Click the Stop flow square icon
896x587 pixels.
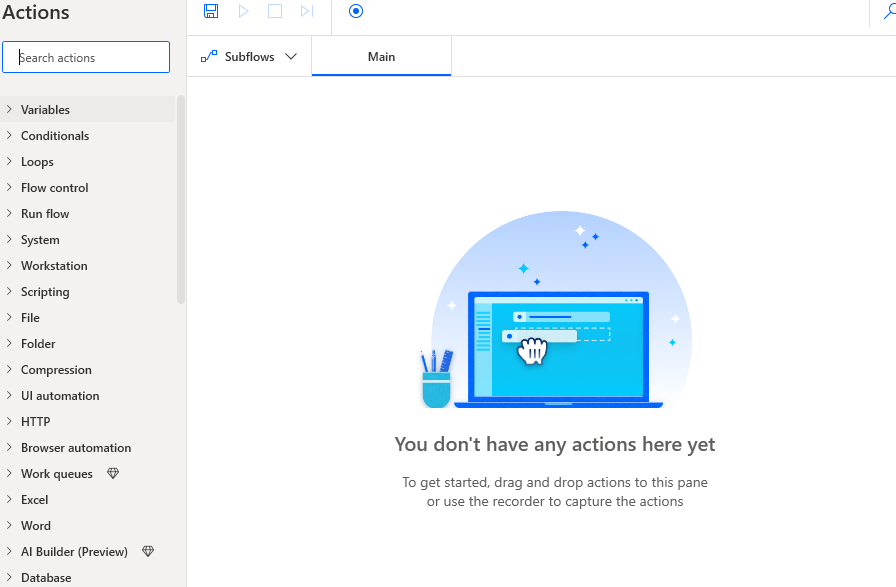[x=275, y=11]
